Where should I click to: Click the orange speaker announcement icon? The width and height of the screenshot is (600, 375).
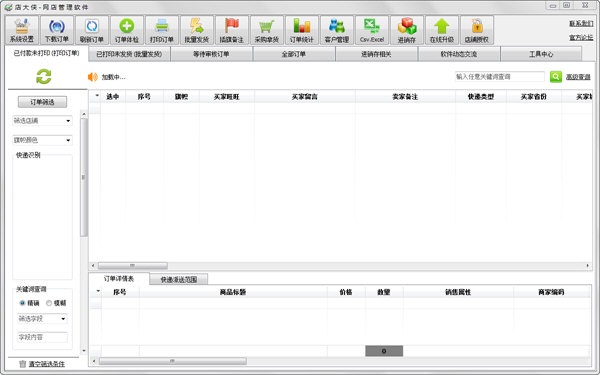click(x=93, y=77)
